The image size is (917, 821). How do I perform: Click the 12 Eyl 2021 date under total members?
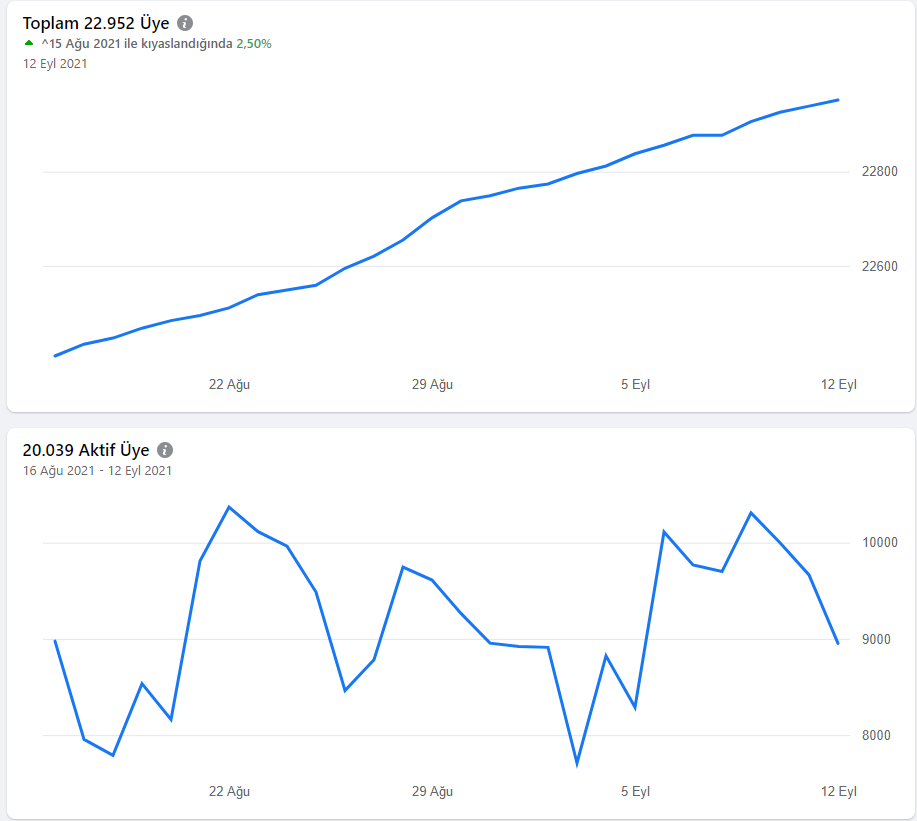point(55,64)
